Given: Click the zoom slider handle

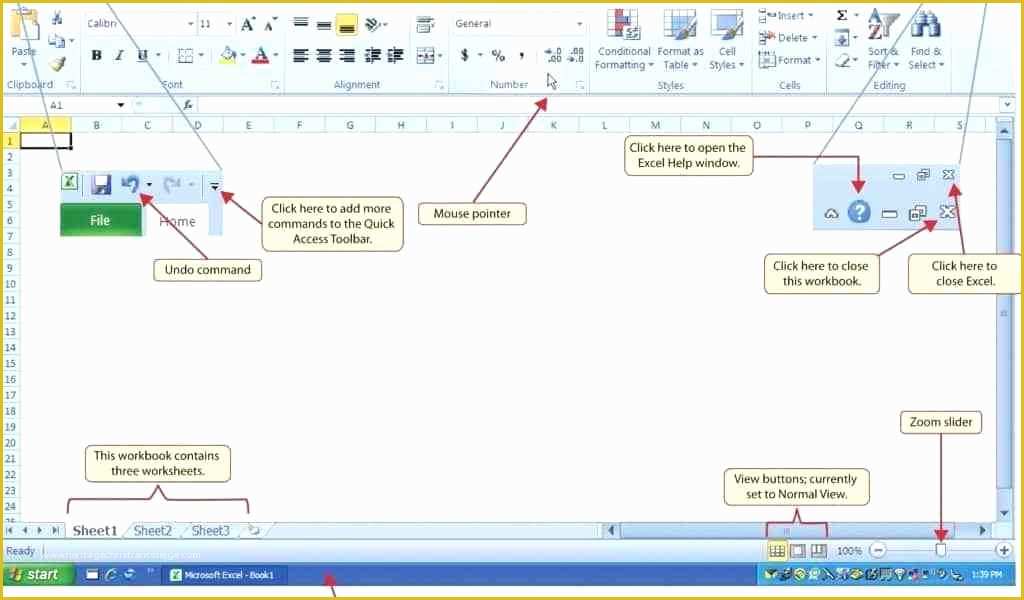Looking at the screenshot, I should point(940,550).
